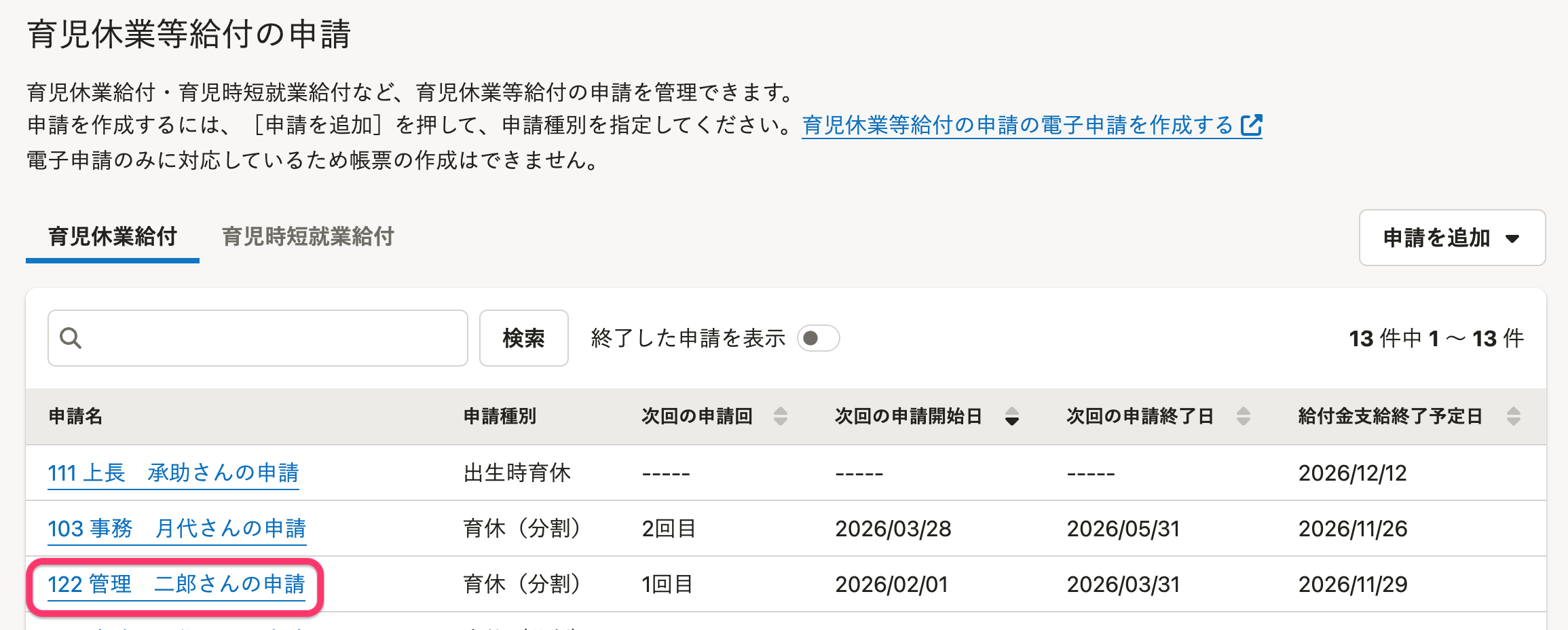
Task: Sort by 次回の申請回 column arrows
Action: click(781, 416)
